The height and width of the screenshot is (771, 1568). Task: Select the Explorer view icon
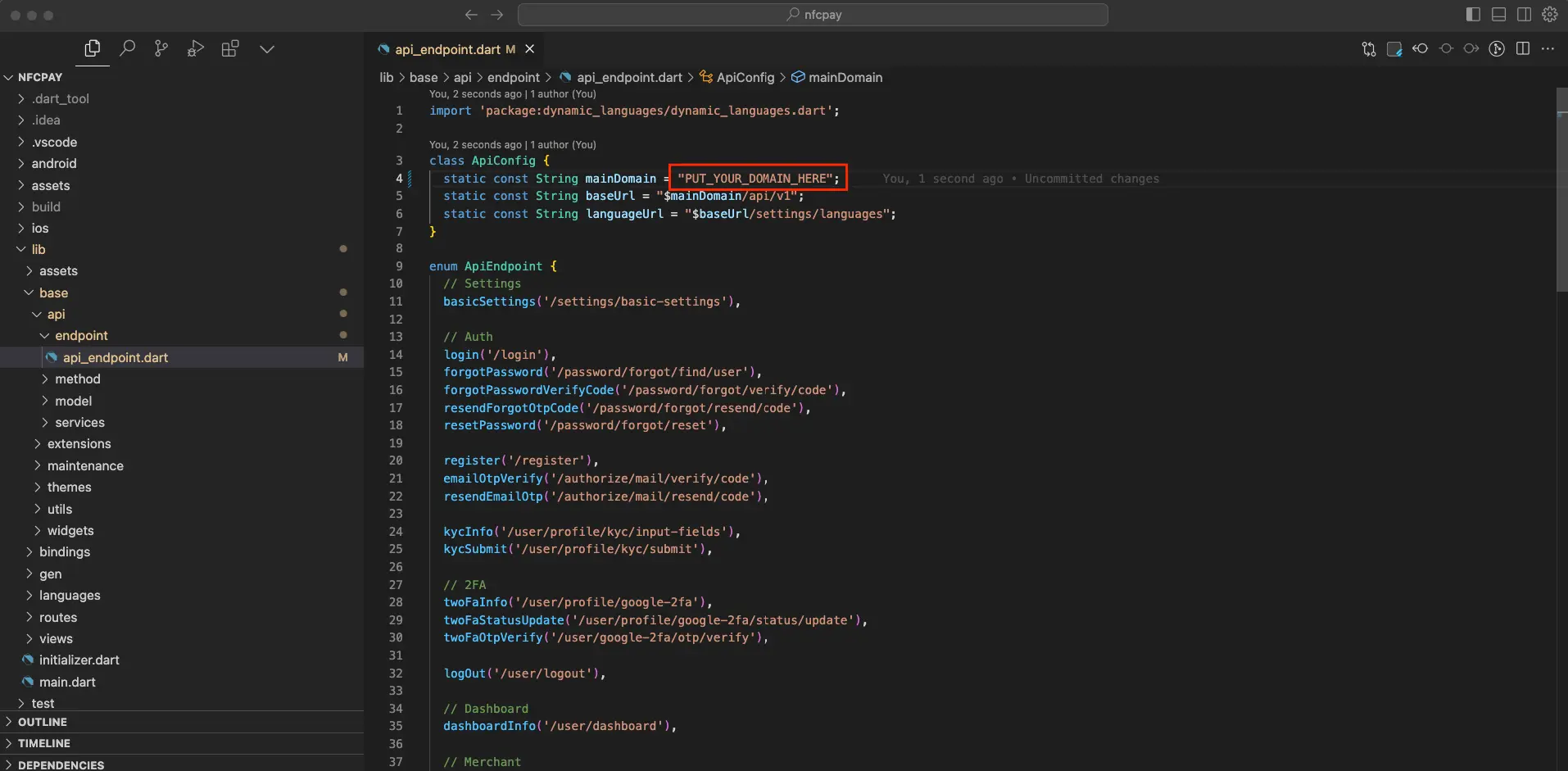(93, 49)
